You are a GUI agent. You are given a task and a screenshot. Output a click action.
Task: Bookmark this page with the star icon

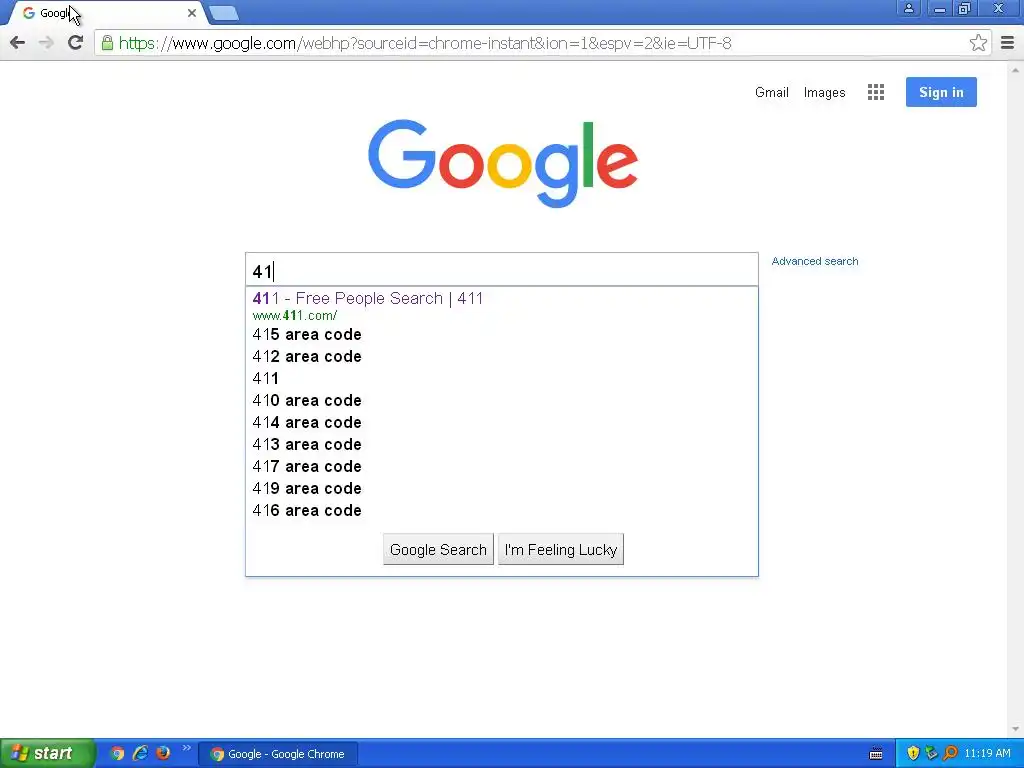click(x=978, y=43)
